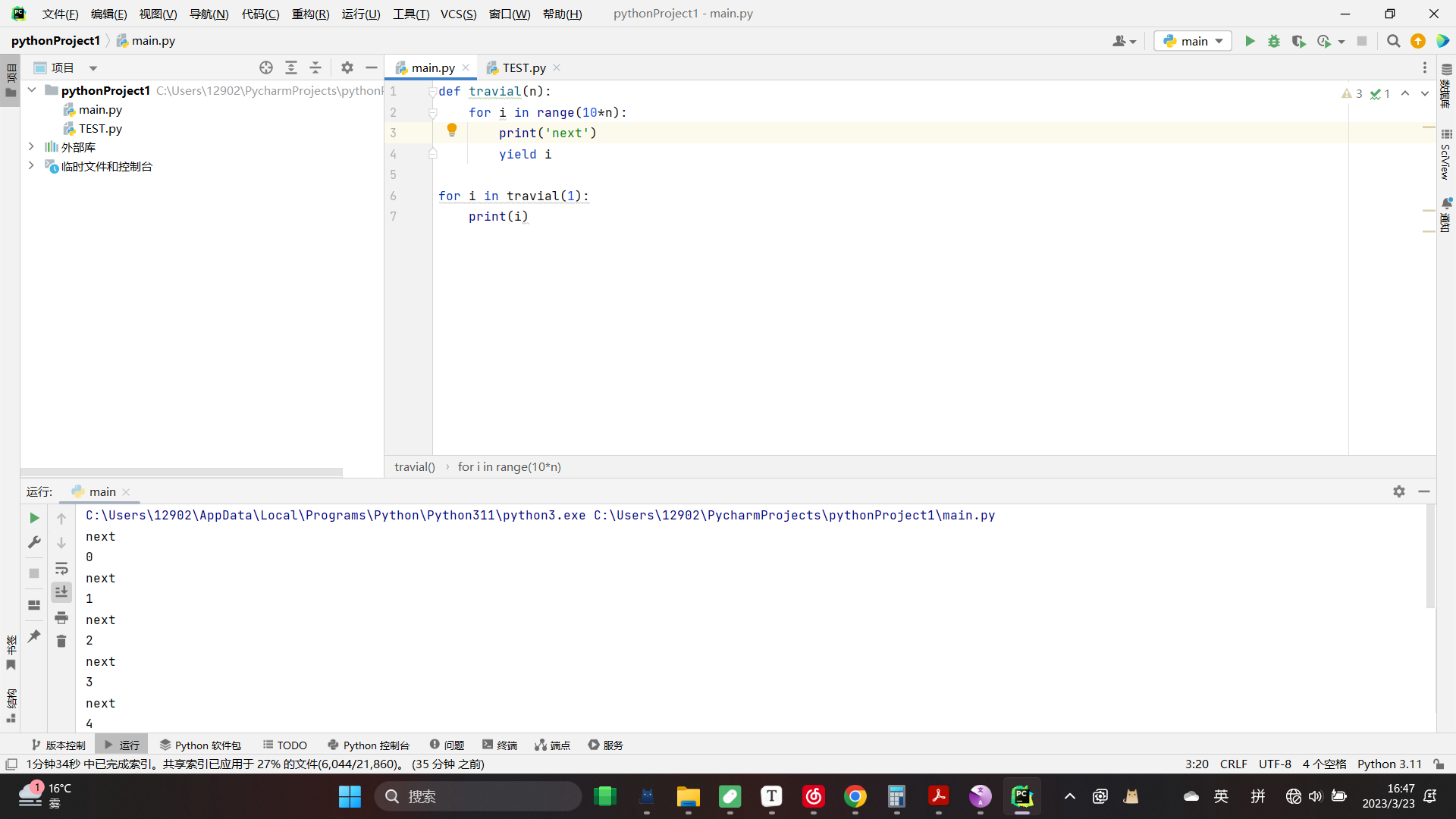This screenshot has height=819, width=1456.
Task: Expand 临时文件和控制台 node
Action: coord(31,165)
